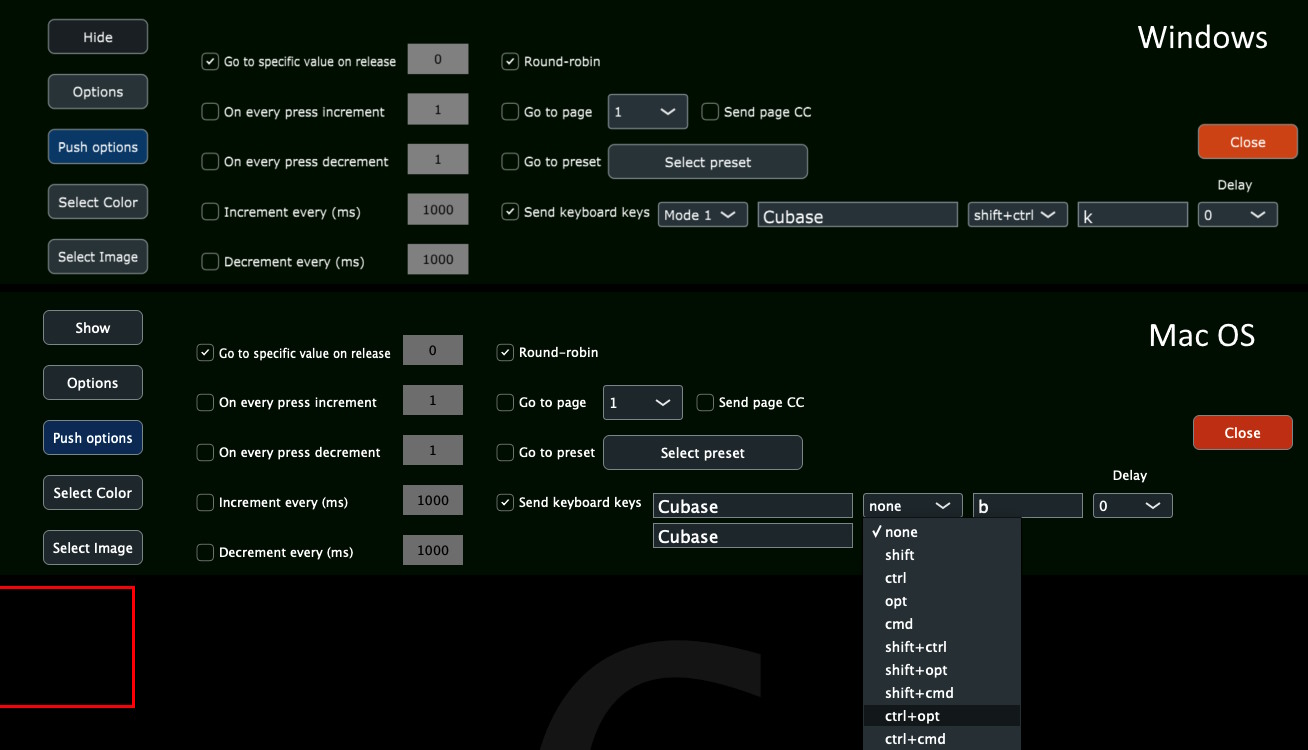
Task: Enable Go to preset in Windows panel
Action: [x=510, y=161]
